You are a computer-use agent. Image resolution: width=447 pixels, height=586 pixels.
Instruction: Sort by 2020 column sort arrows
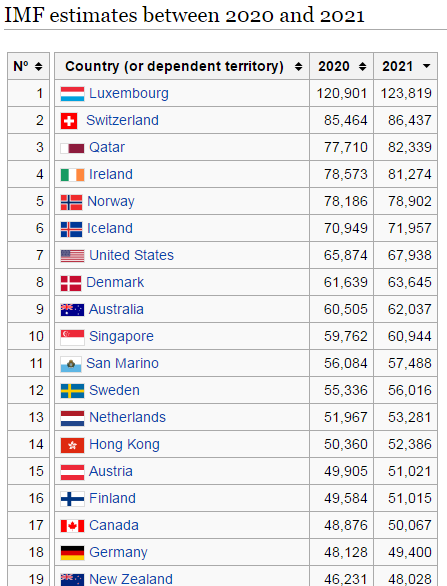tap(362, 67)
